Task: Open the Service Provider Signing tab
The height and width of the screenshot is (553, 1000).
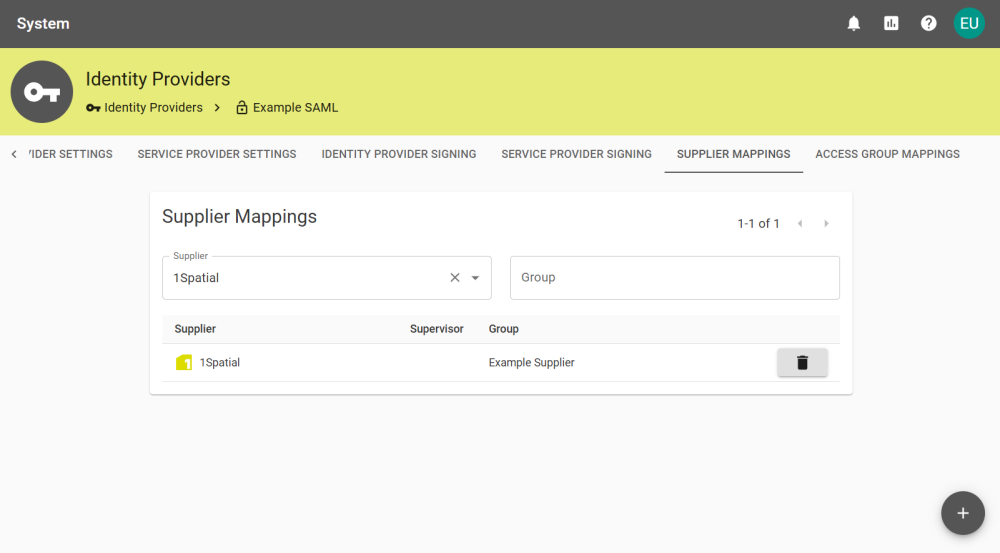Action: [x=577, y=154]
